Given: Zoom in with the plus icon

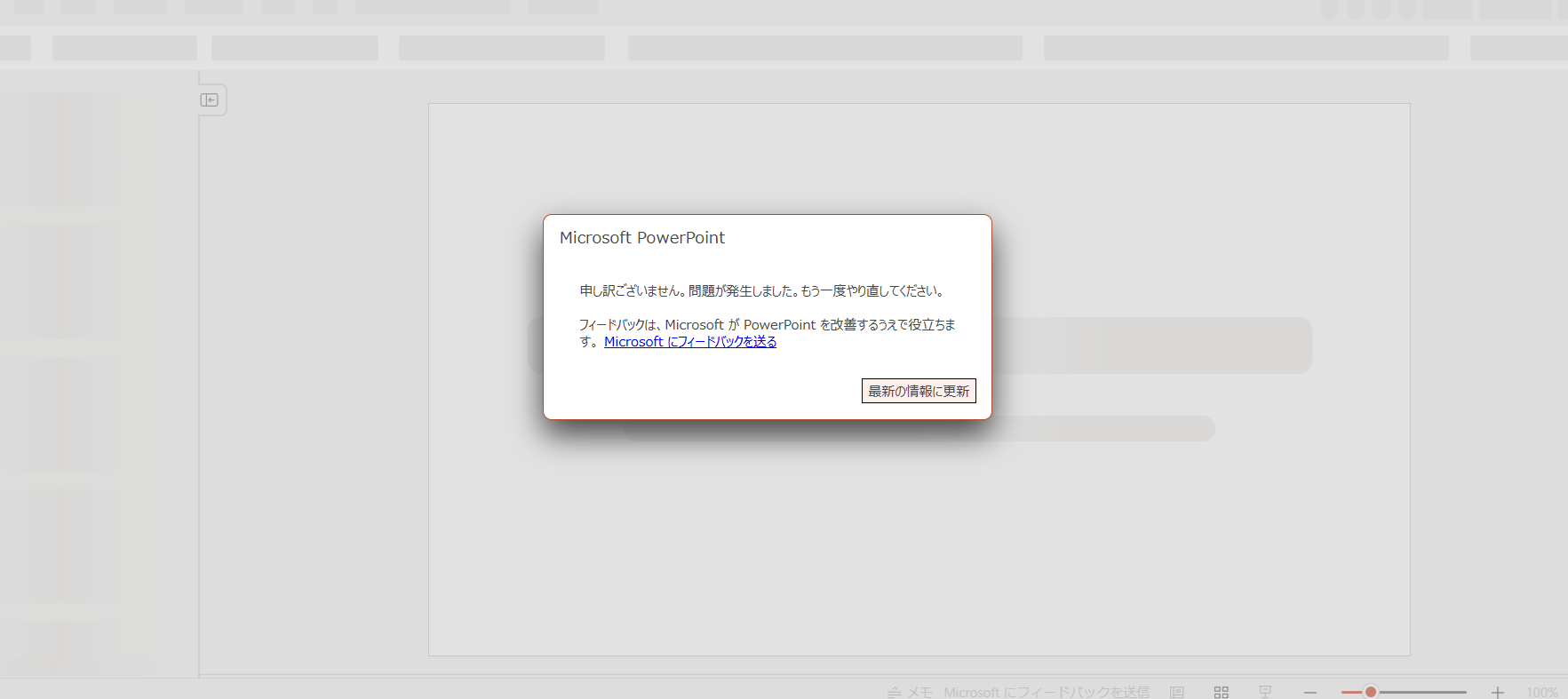Looking at the screenshot, I should 1498,692.
